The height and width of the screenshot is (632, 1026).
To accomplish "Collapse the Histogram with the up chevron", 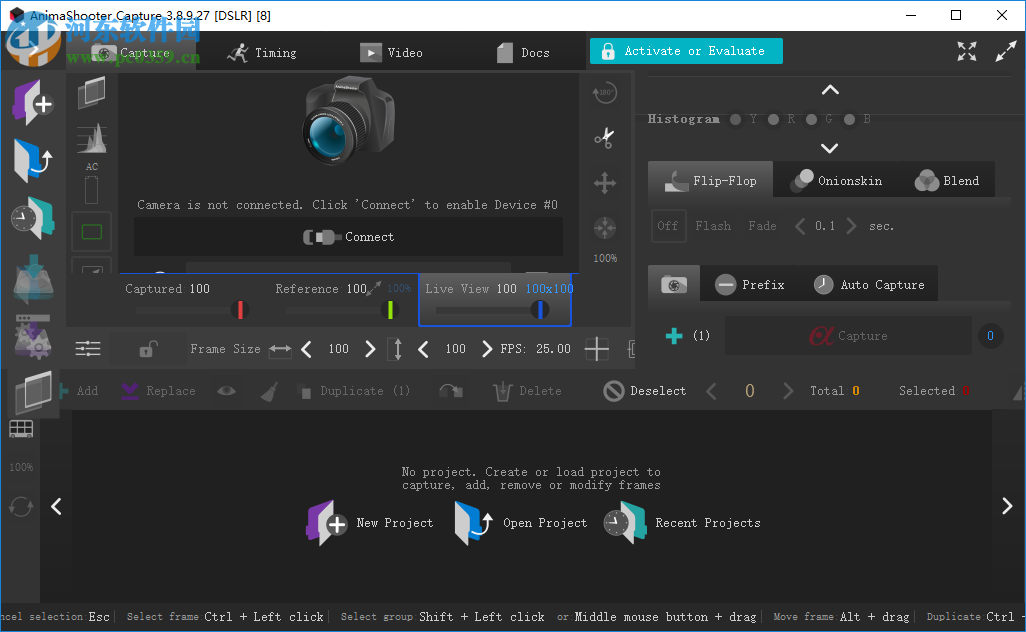I will [x=829, y=89].
